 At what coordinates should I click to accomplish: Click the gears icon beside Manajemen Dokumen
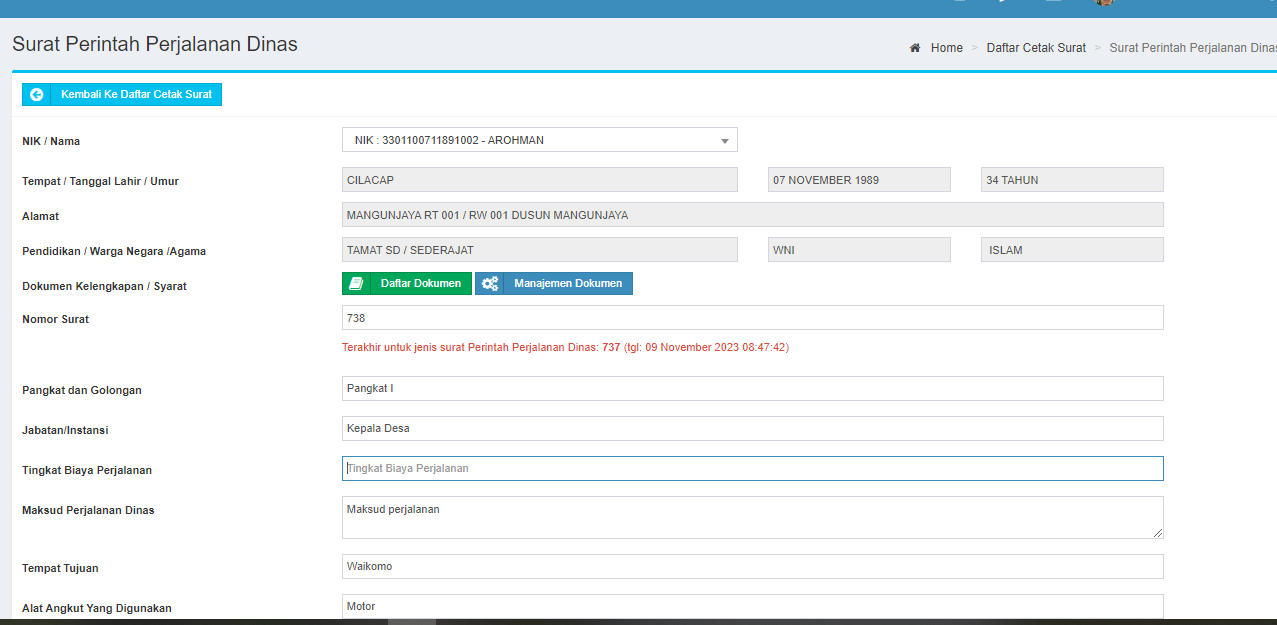tap(490, 284)
